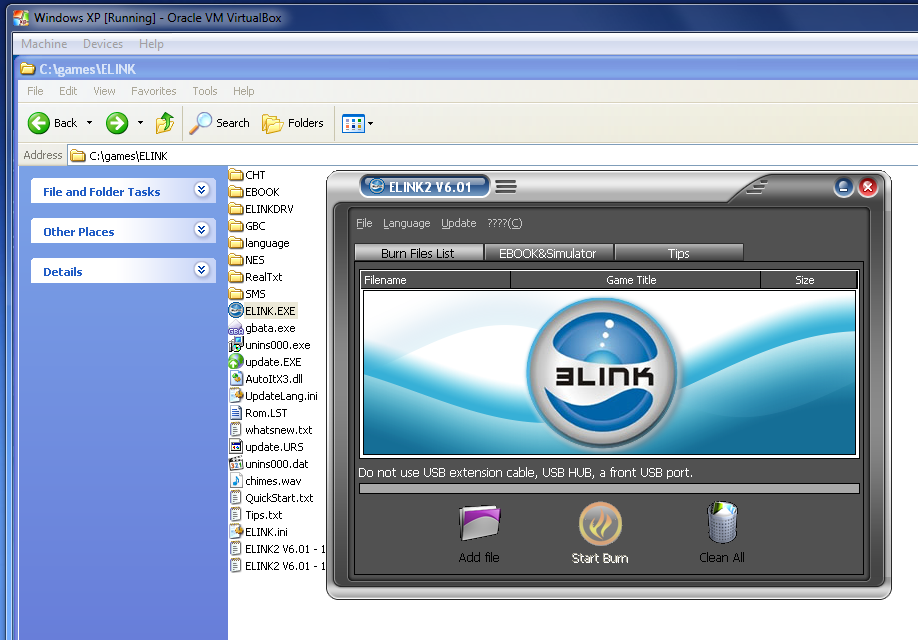The height and width of the screenshot is (640, 918).
Task: Open Explorer's Favorites menu
Action: pos(153,91)
